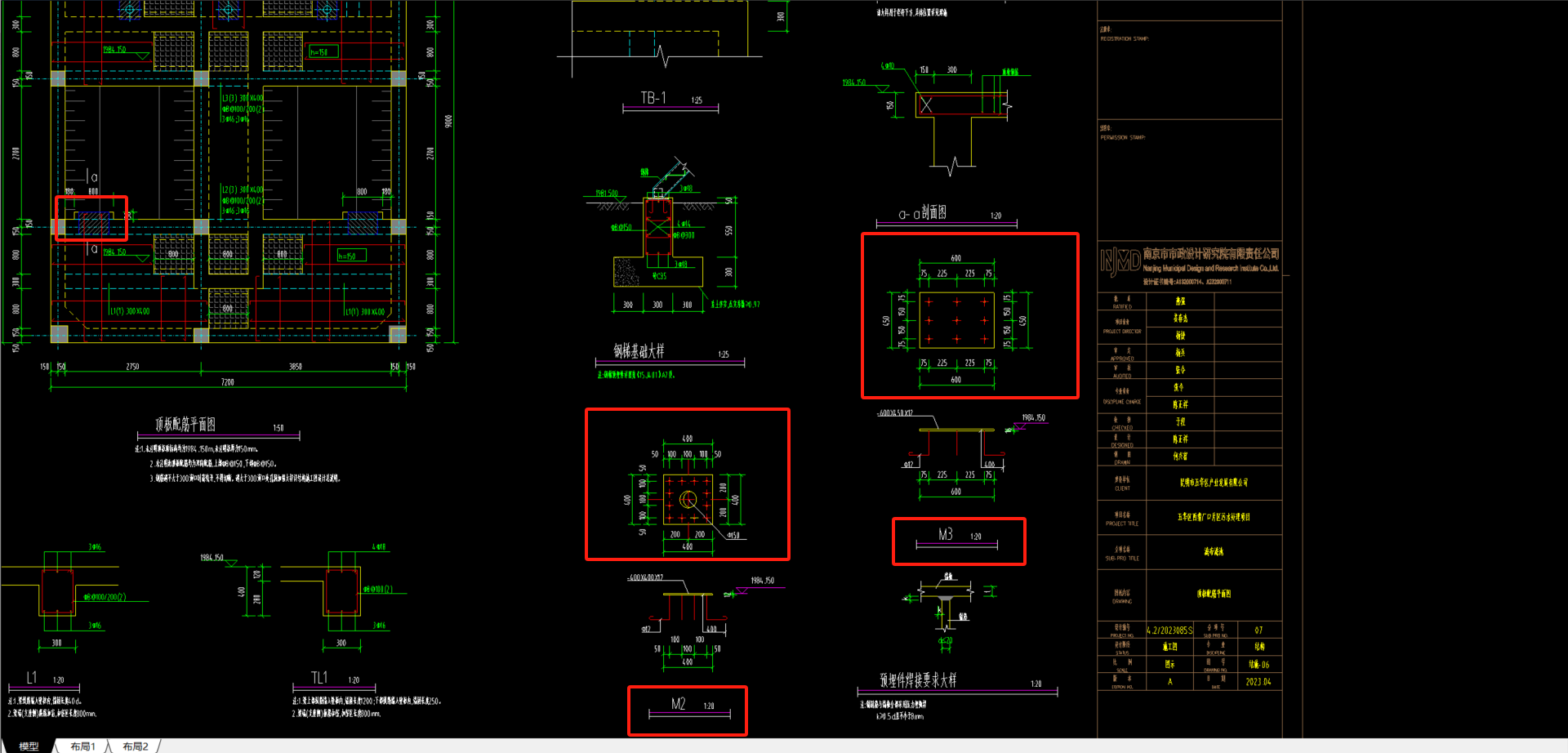
Task: Select the M2 detail label
Action: pyautogui.click(x=679, y=704)
